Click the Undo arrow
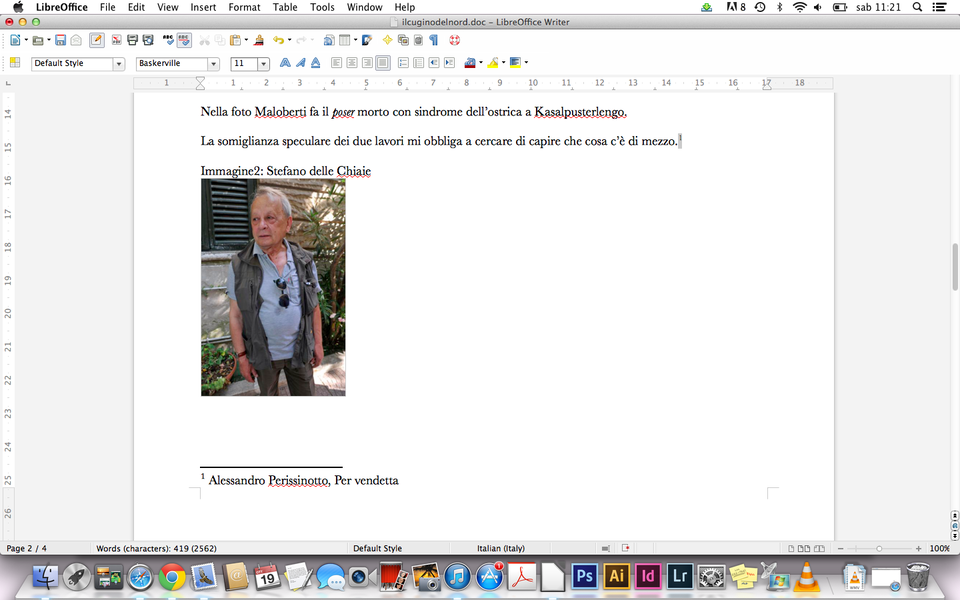Screen dimensions: 960x600 [278, 40]
